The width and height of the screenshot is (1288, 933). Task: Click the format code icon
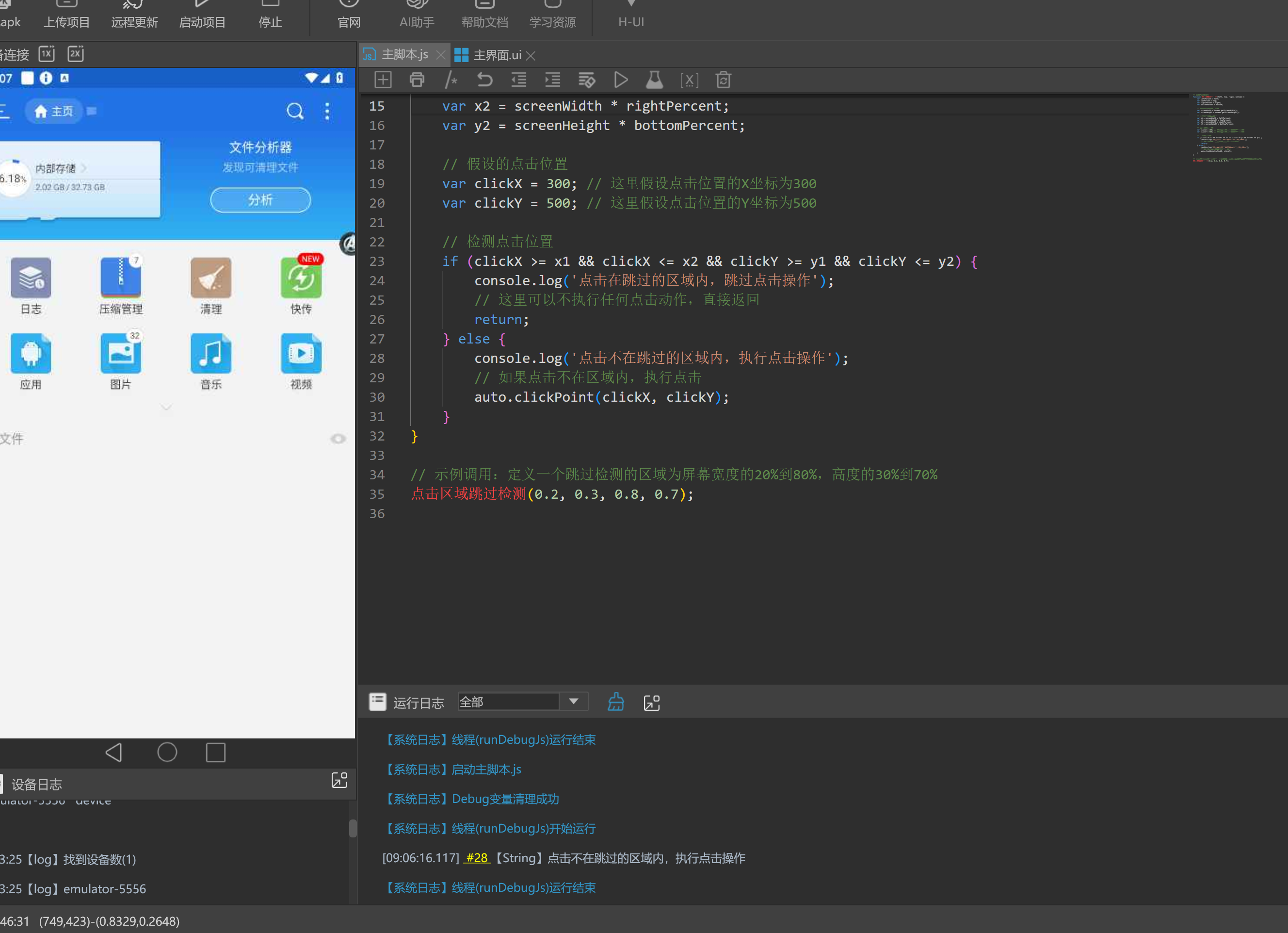tap(587, 80)
